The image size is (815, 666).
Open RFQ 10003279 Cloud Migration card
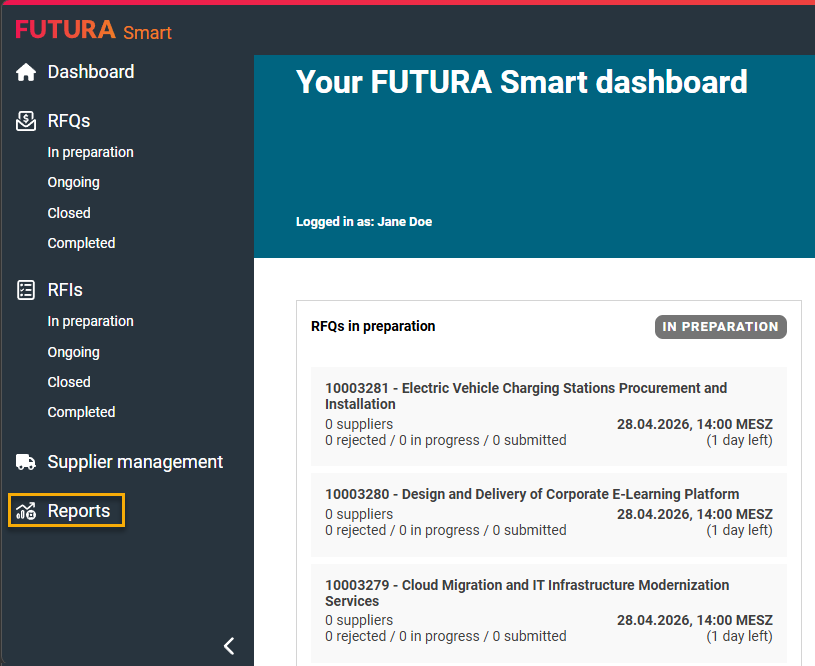[549, 613]
